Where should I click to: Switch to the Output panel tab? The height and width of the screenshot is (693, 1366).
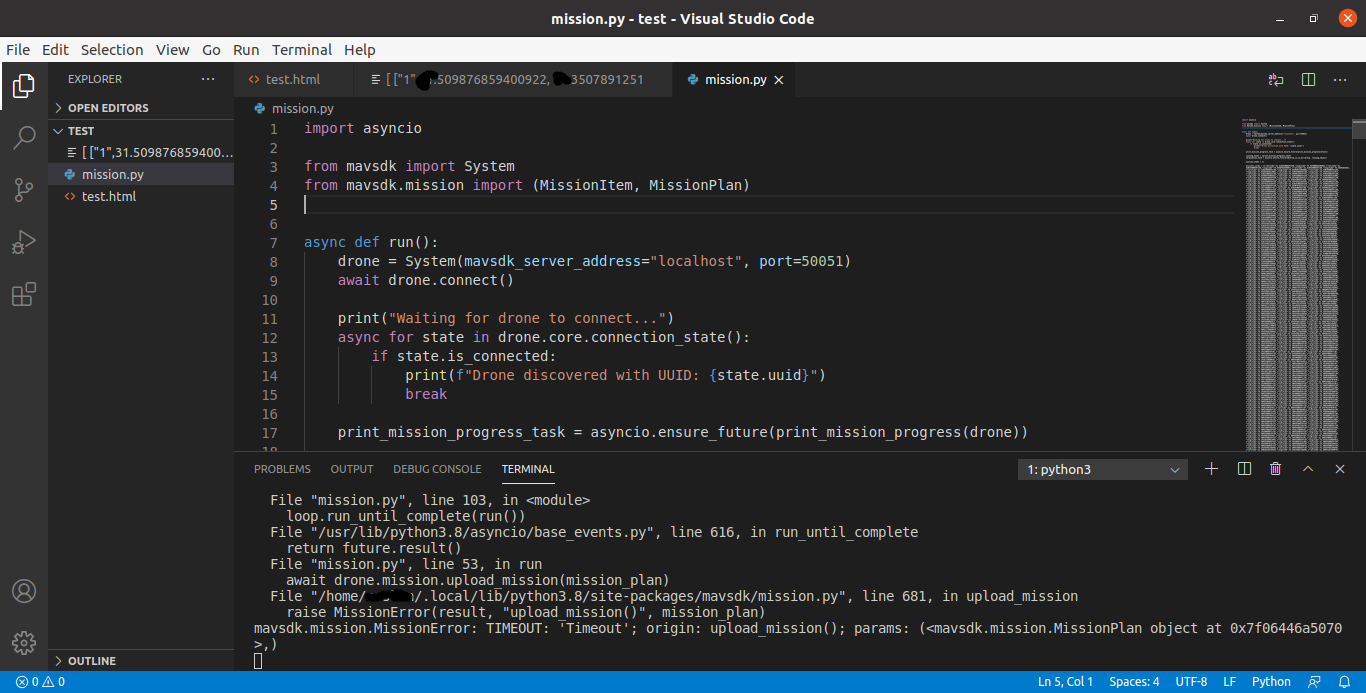tap(352, 469)
